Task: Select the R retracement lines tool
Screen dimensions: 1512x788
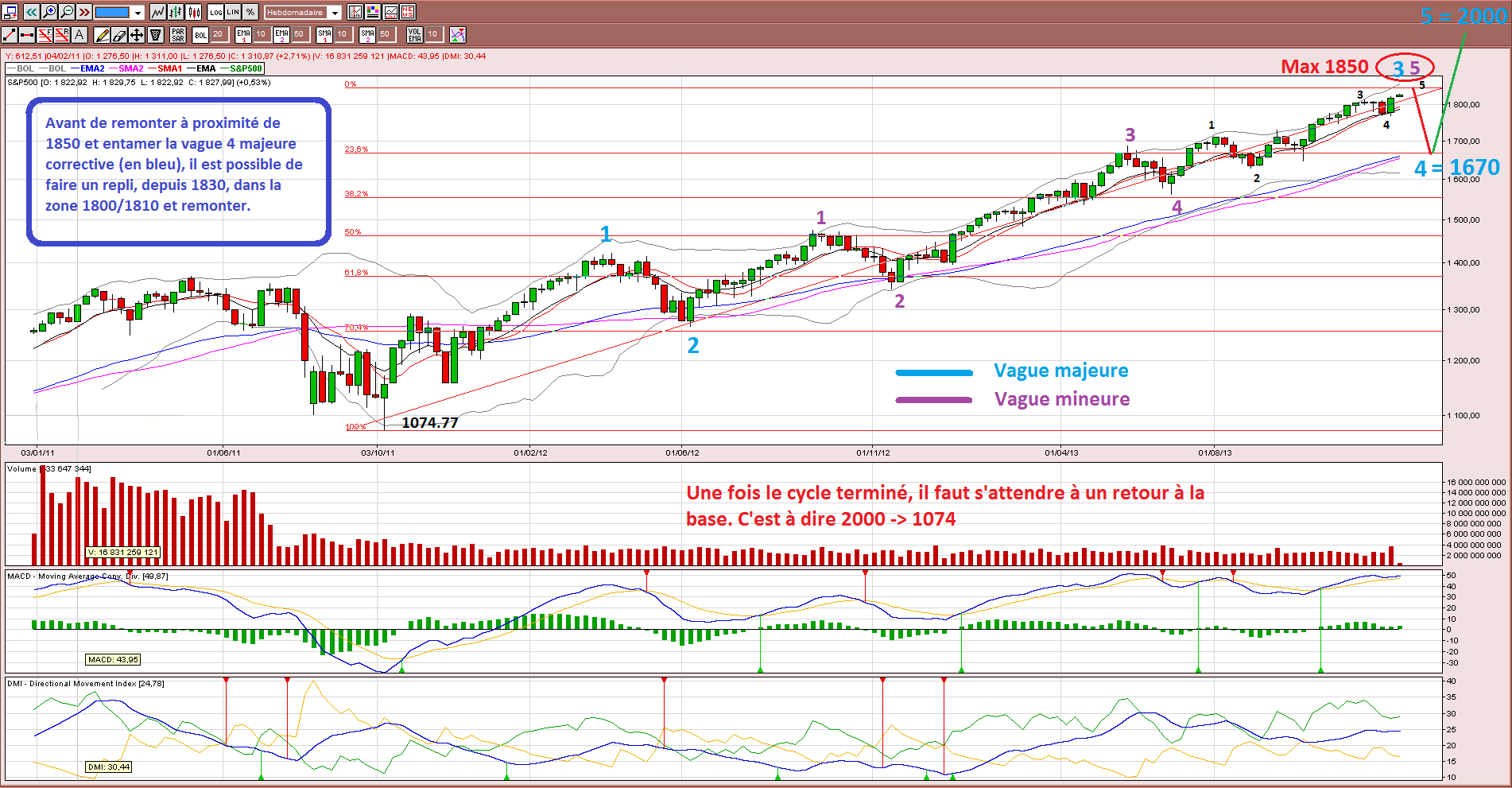Action: 62,35
